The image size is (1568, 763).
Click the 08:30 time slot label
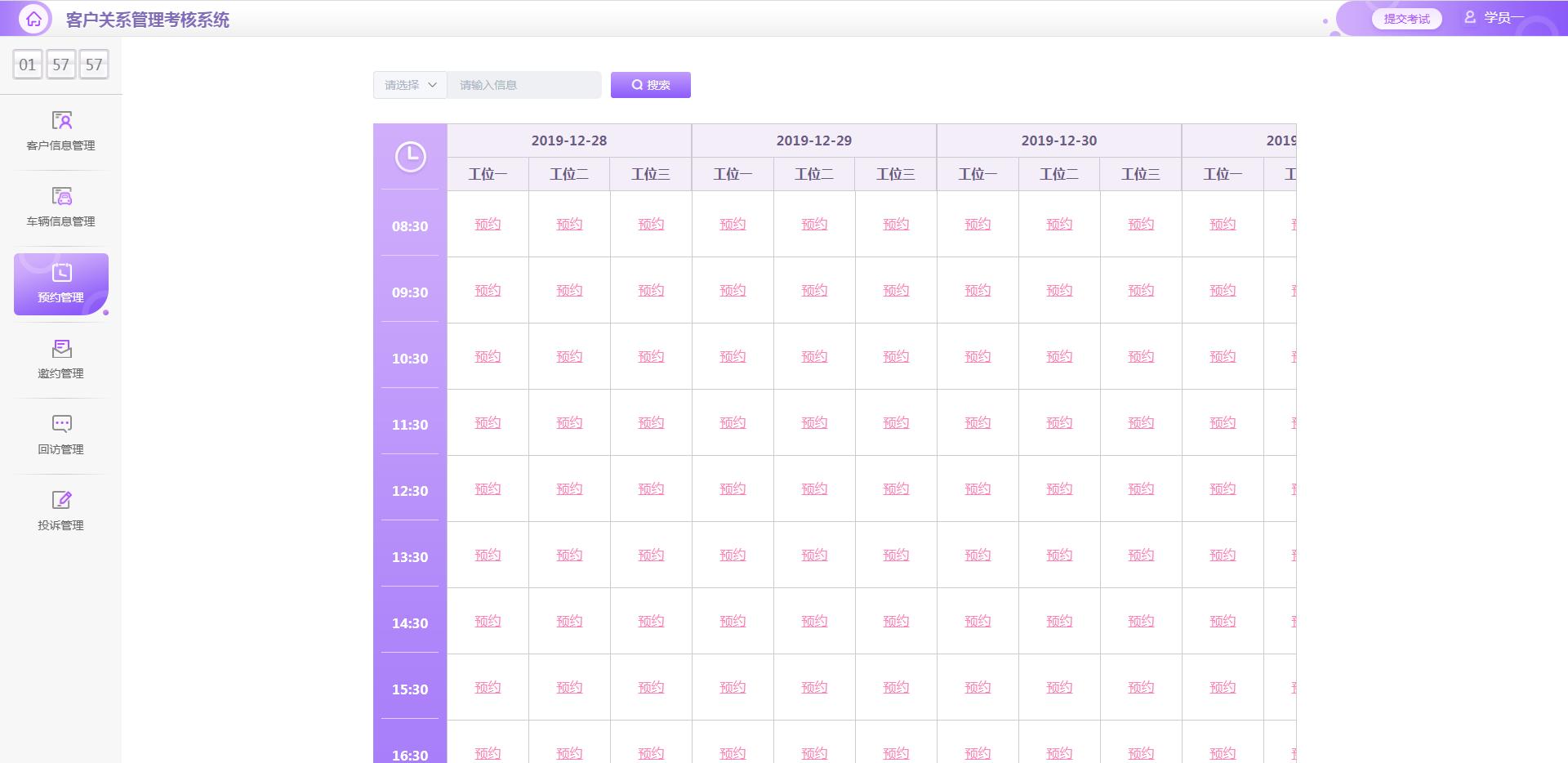tap(410, 226)
